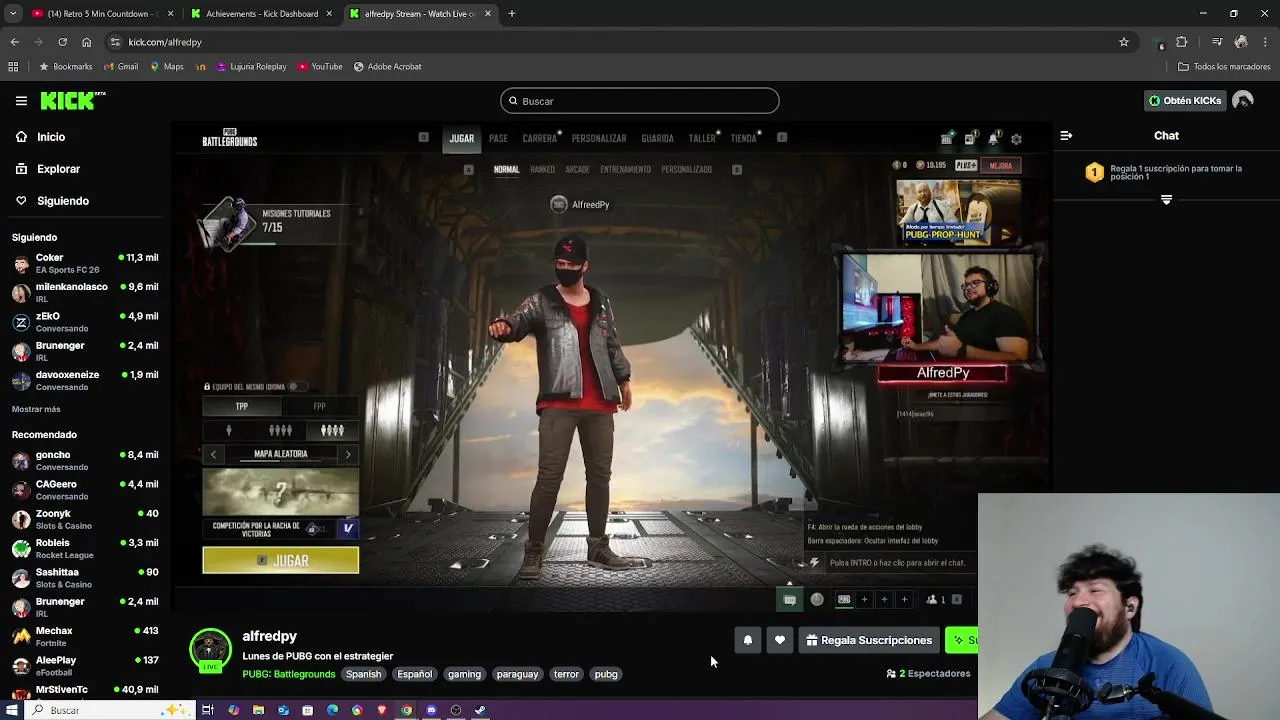Open Coker channel in followed list

point(85,263)
